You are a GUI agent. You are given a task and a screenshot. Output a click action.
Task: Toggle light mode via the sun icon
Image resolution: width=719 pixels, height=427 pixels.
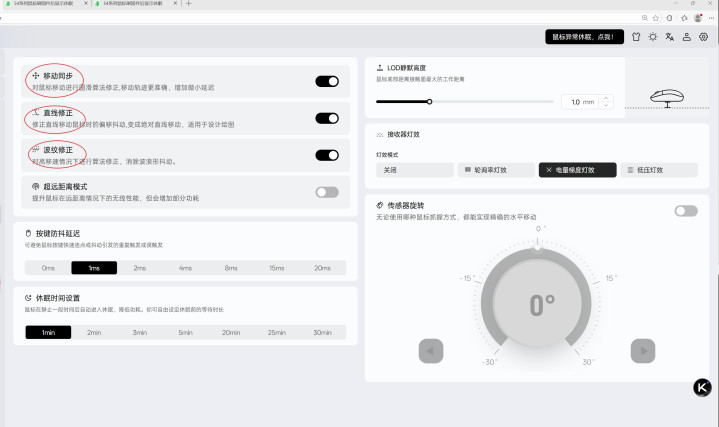pyautogui.click(x=653, y=37)
